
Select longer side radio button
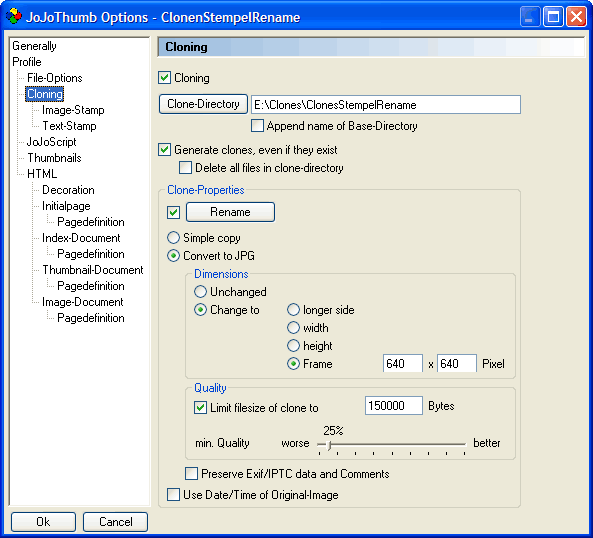click(293, 310)
